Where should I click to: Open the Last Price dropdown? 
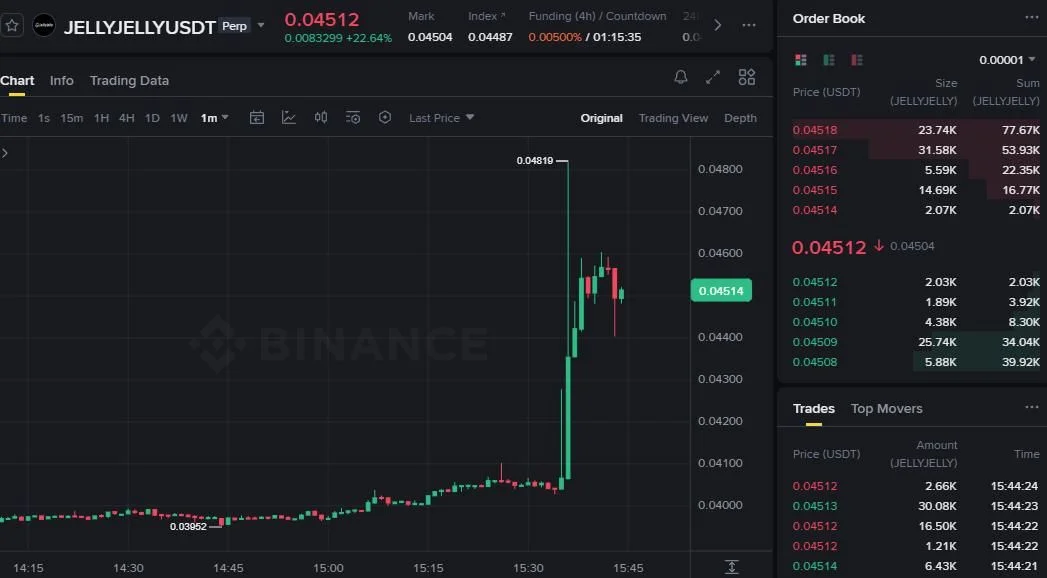coord(441,118)
